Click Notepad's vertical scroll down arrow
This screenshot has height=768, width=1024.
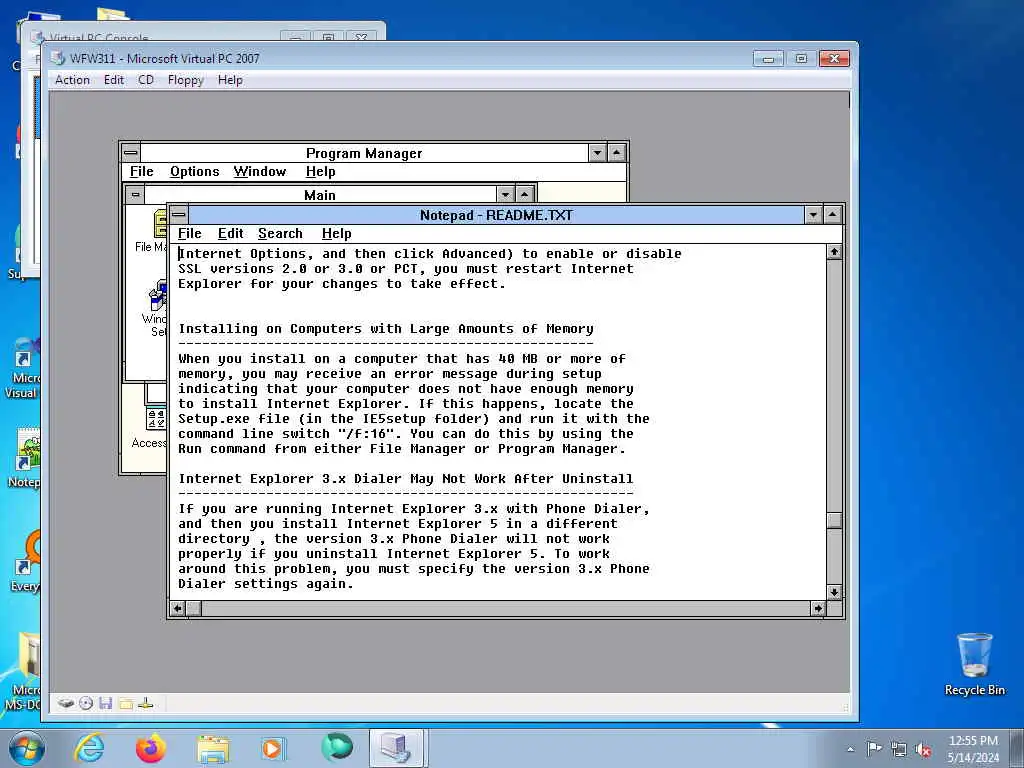click(834, 592)
